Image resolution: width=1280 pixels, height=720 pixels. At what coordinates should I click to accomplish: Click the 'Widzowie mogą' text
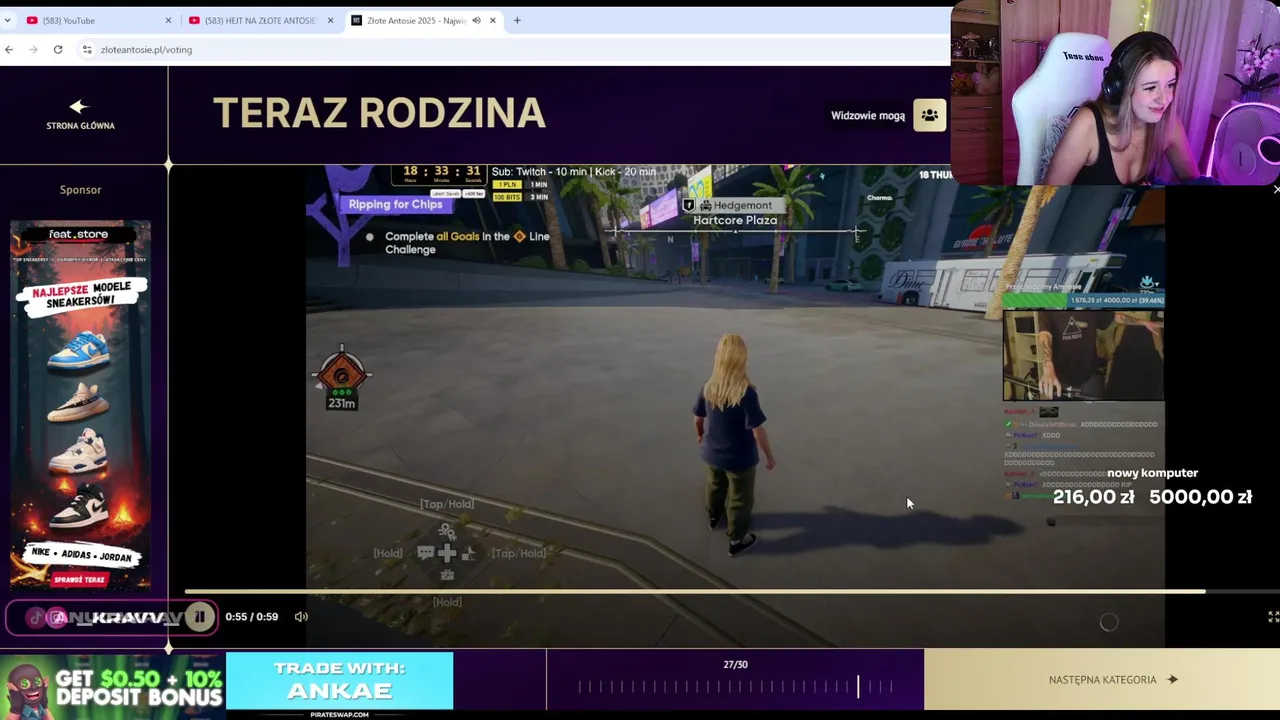point(868,115)
